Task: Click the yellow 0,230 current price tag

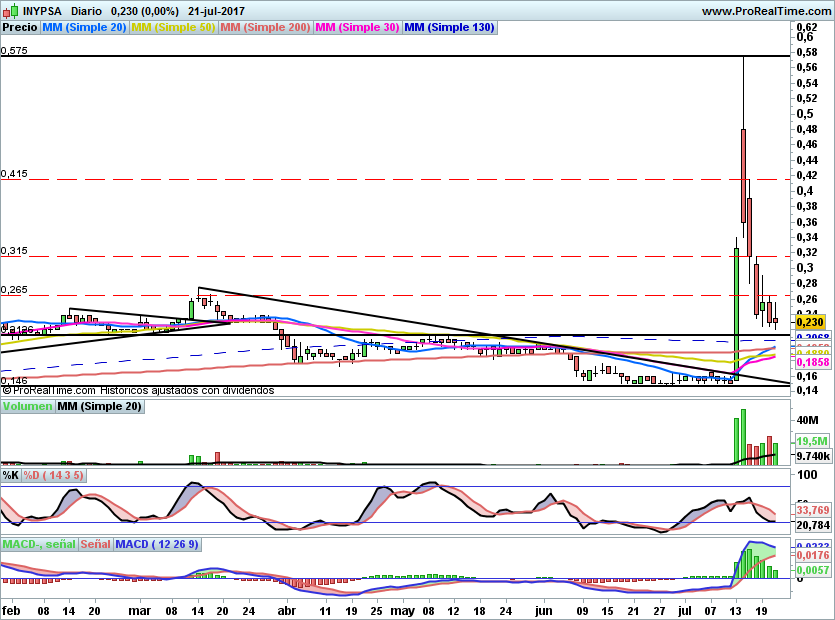Action: (811, 322)
